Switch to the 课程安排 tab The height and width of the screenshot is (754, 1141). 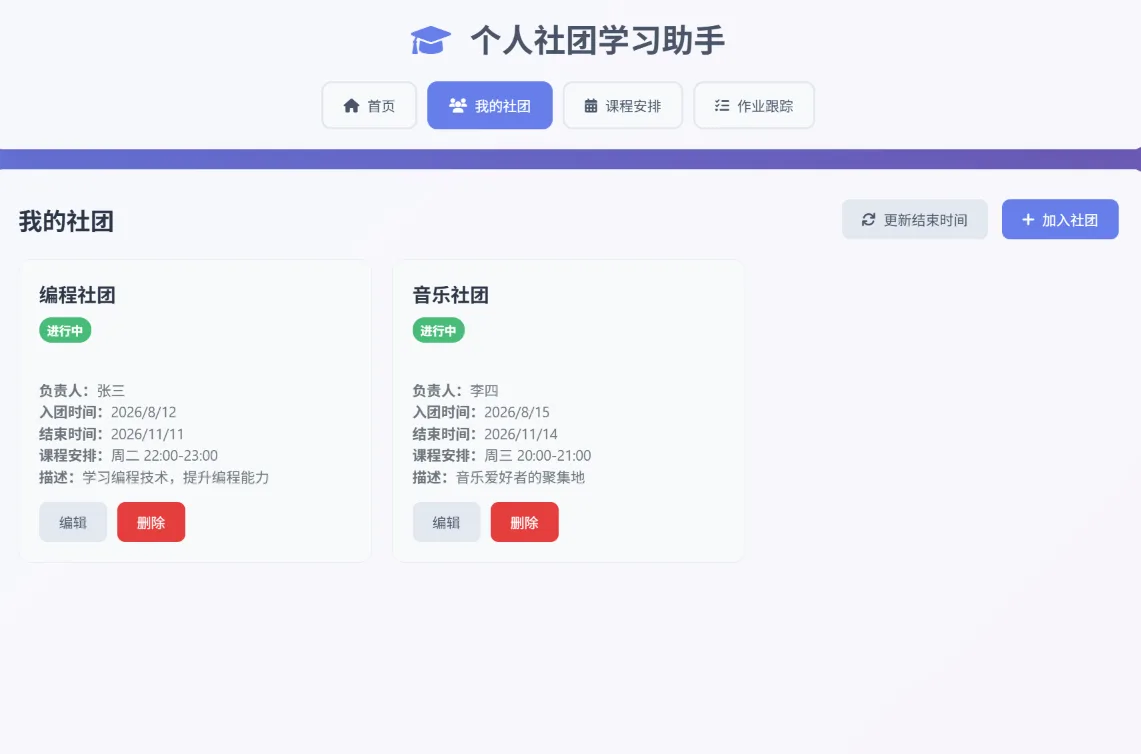623,106
